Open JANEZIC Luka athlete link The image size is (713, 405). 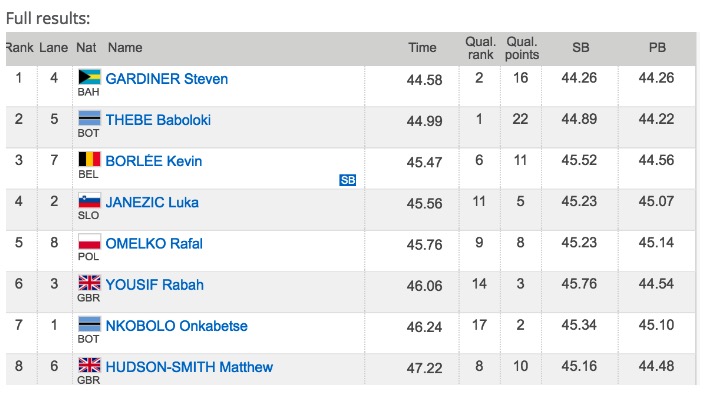[152, 202]
